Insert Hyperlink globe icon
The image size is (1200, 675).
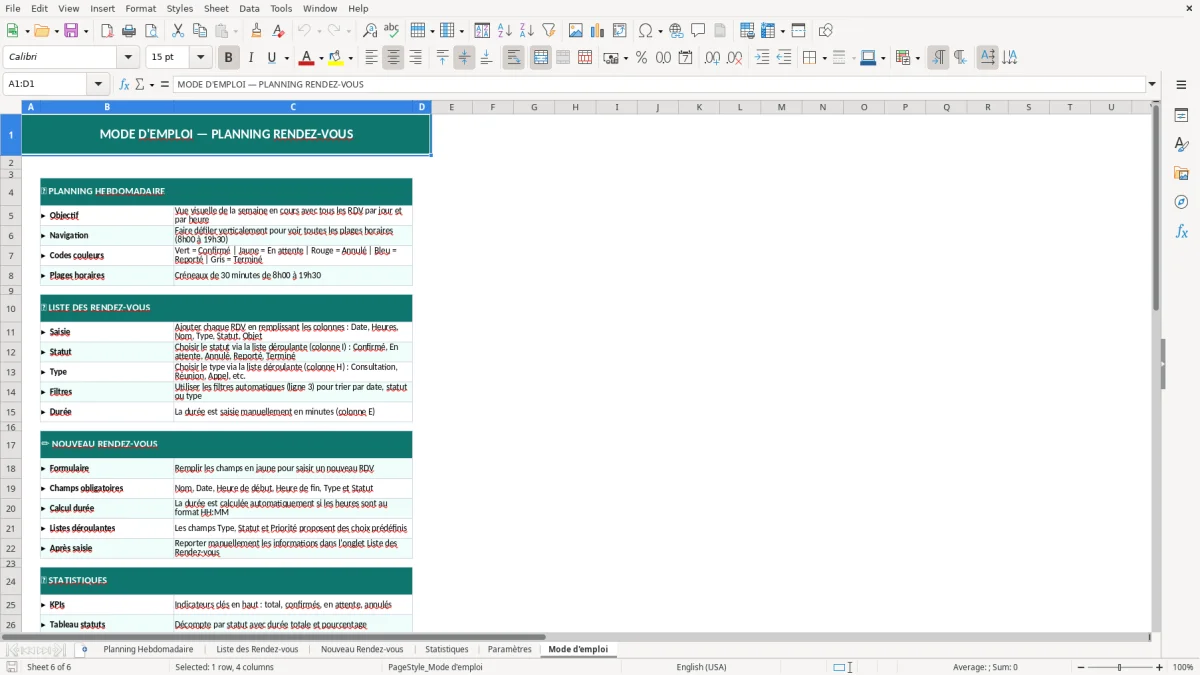[676, 31]
